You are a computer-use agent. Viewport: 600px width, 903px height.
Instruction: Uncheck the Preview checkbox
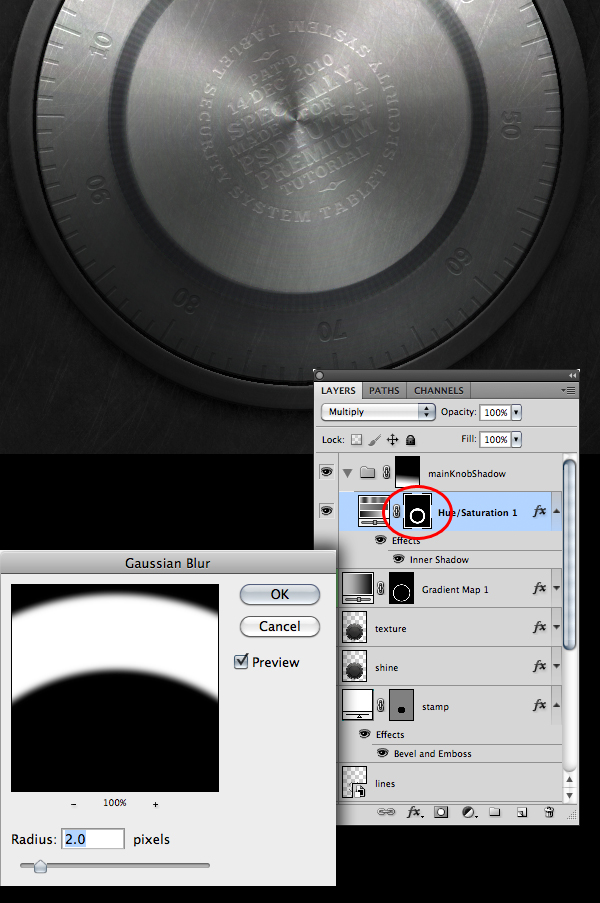(241, 662)
